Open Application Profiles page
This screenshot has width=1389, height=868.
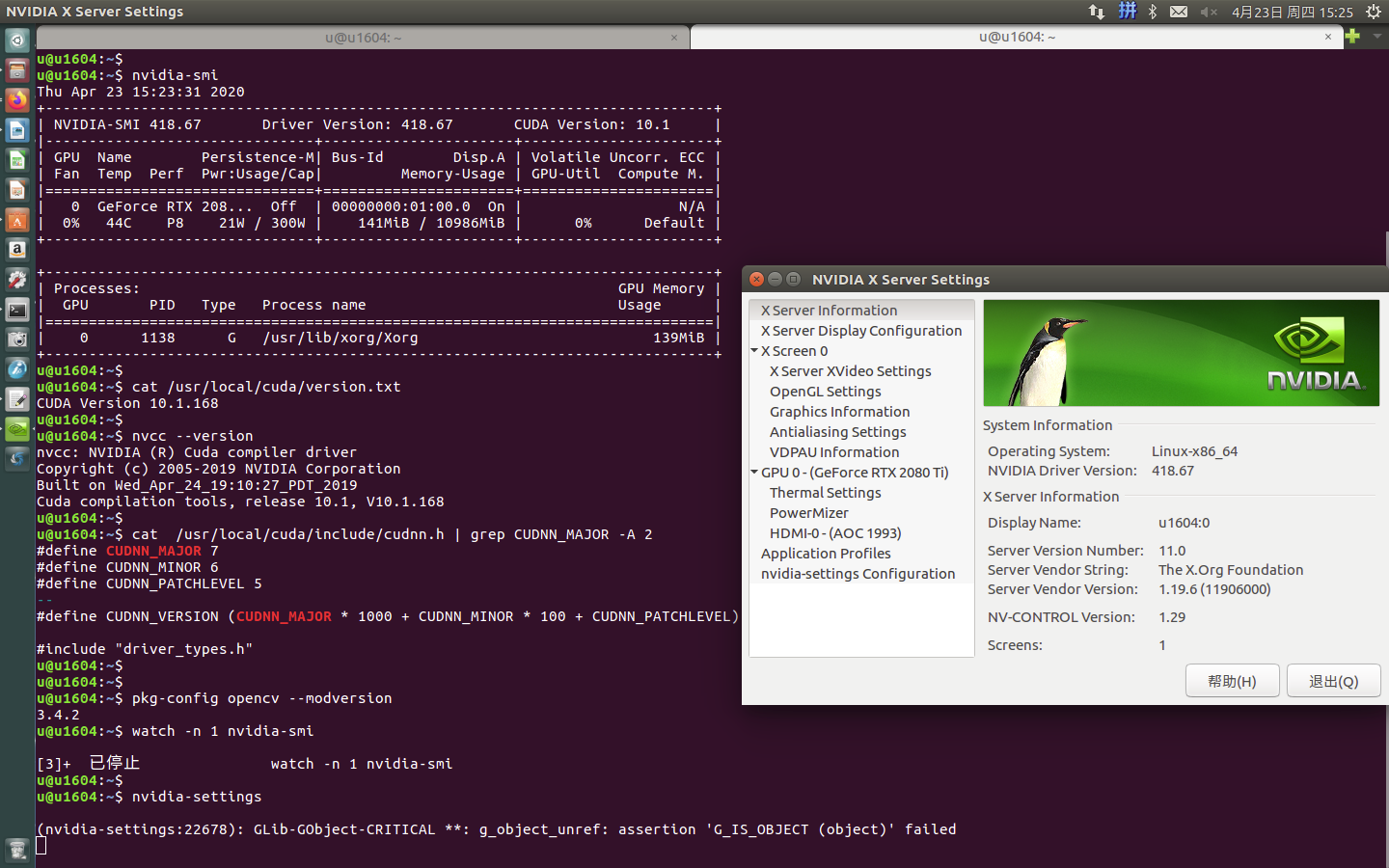click(x=826, y=554)
